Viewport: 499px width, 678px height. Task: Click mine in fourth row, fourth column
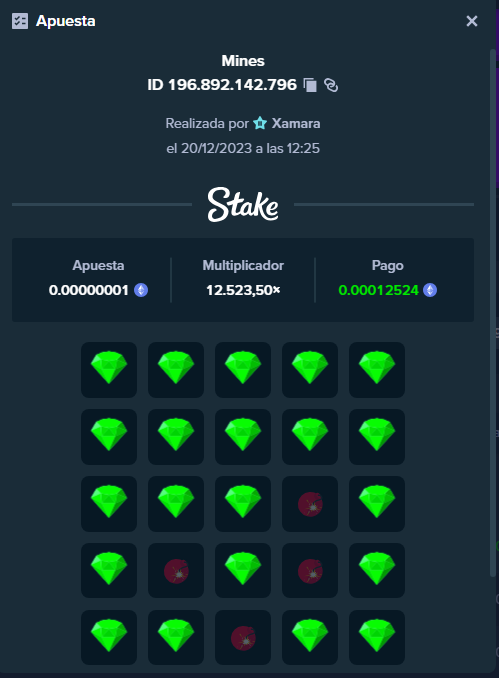pyautogui.click(x=310, y=571)
